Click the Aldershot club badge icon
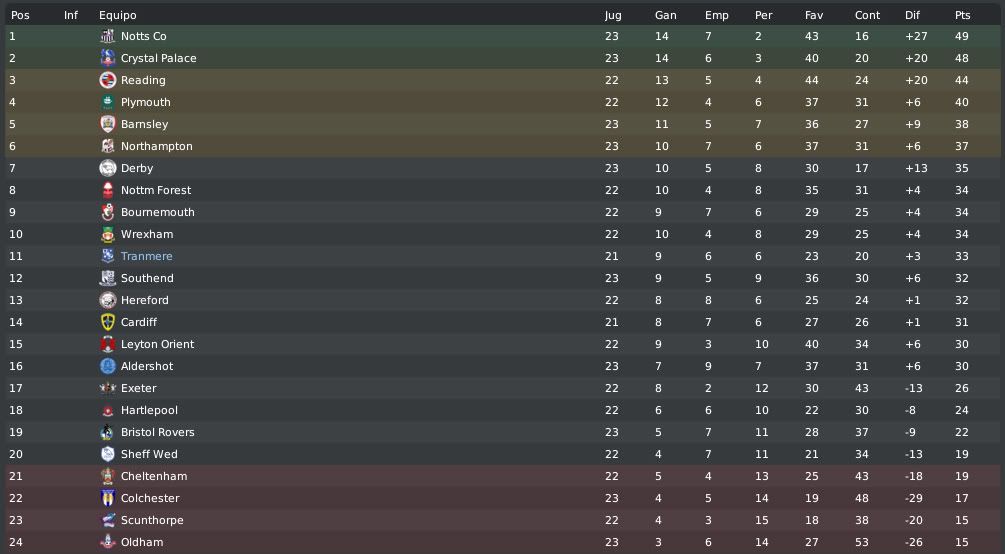 click(108, 366)
